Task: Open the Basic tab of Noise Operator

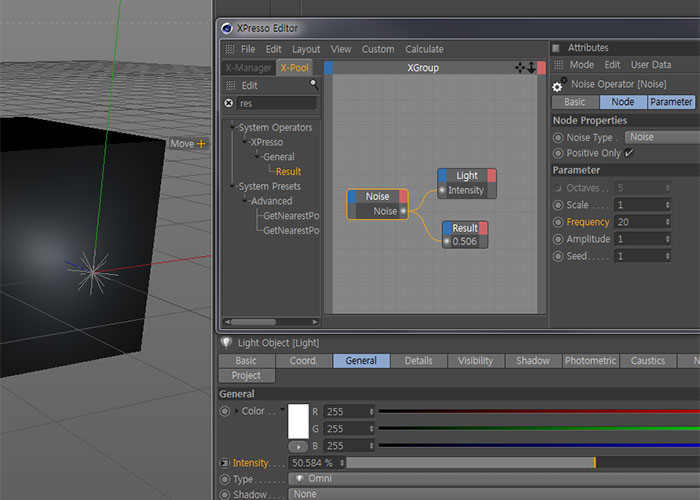Action: point(575,102)
